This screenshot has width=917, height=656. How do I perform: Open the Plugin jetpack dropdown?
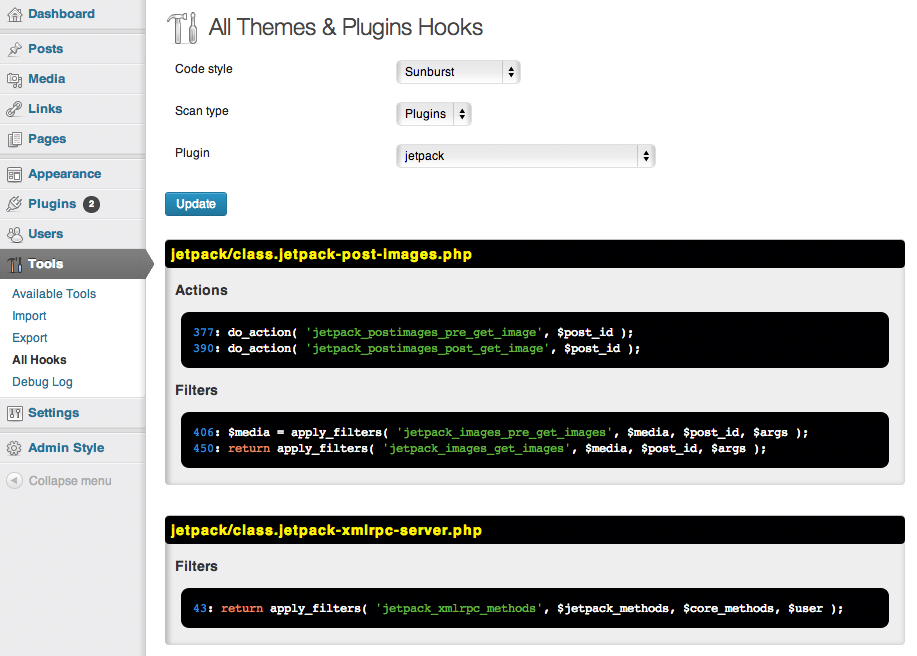click(x=526, y=156)
